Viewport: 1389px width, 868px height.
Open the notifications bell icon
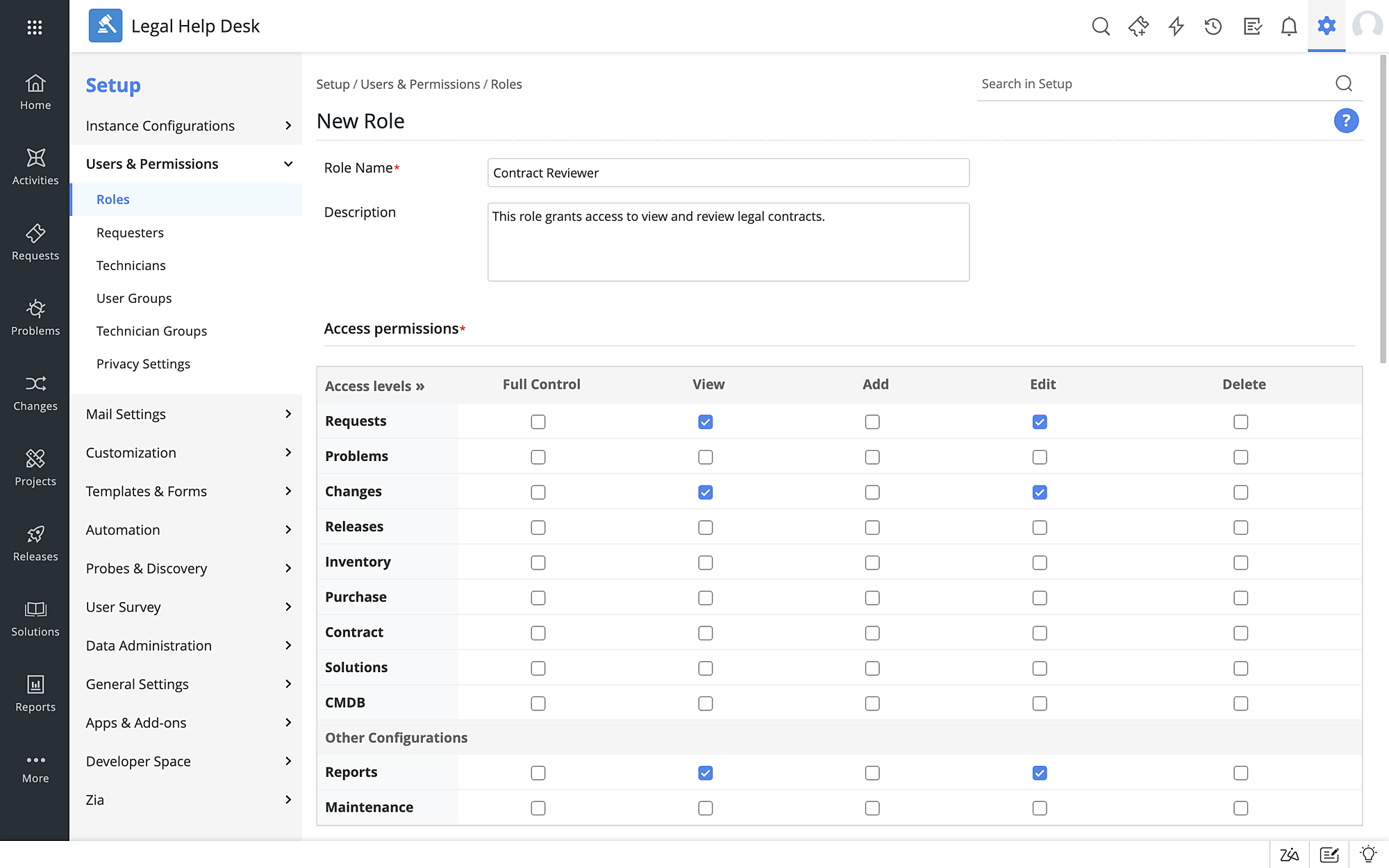(1288, 26)
